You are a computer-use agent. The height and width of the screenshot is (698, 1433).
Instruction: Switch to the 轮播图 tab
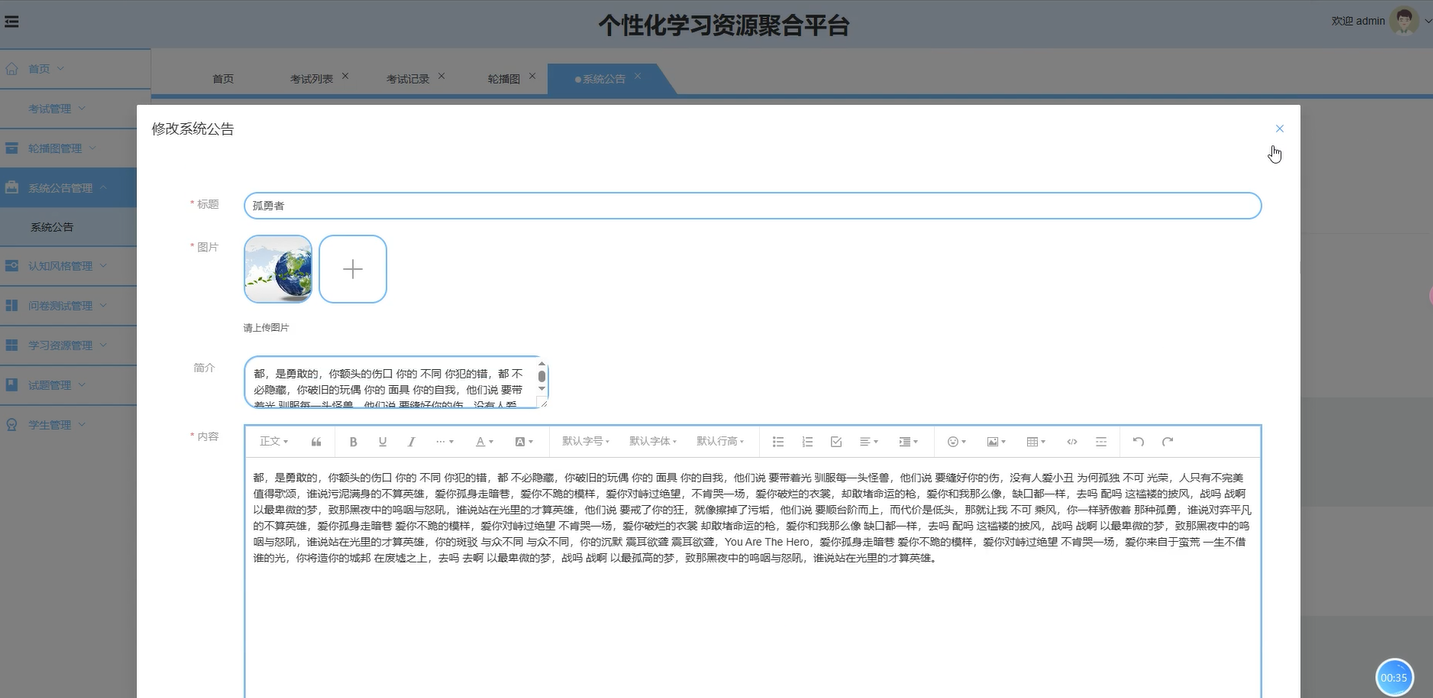[505, 77]
